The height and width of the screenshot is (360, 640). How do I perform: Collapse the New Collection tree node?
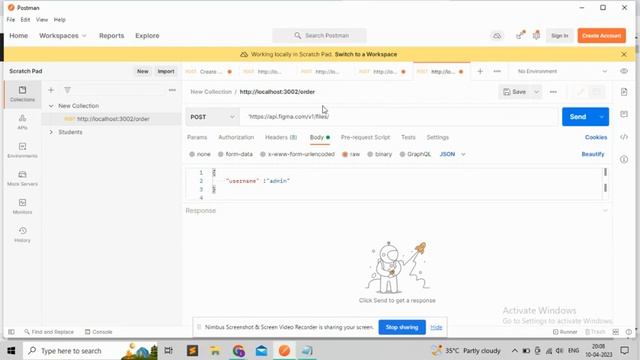pyautogui.click(x=51, y=106)
